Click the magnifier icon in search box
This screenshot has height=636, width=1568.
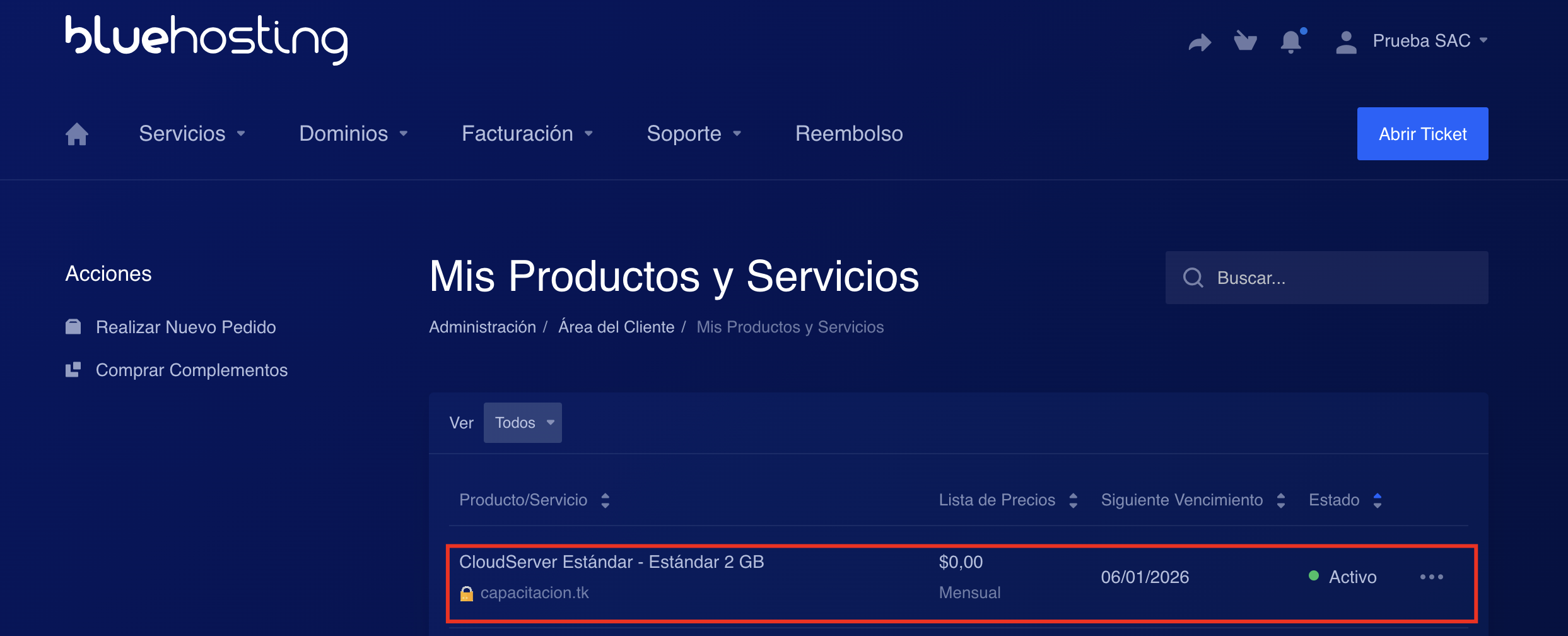click(1193, 278)
